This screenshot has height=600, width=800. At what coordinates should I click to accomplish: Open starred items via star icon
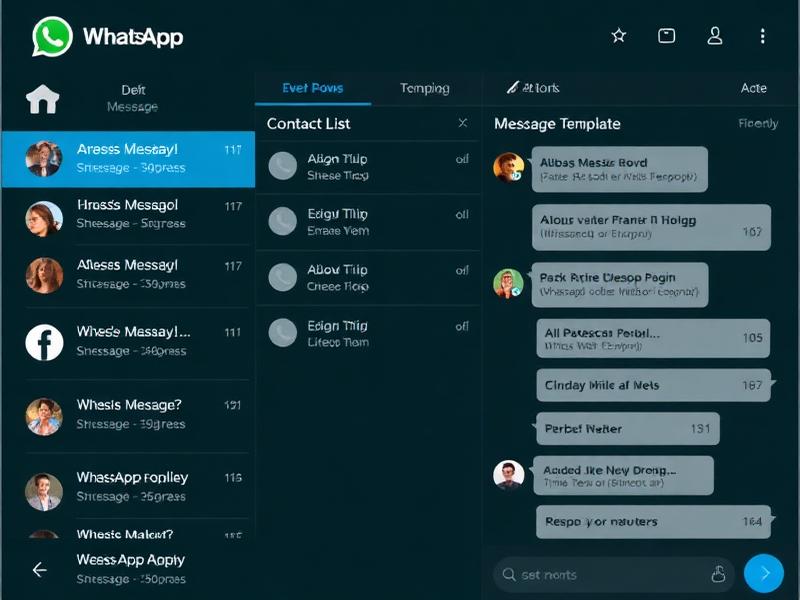point(618,36)
